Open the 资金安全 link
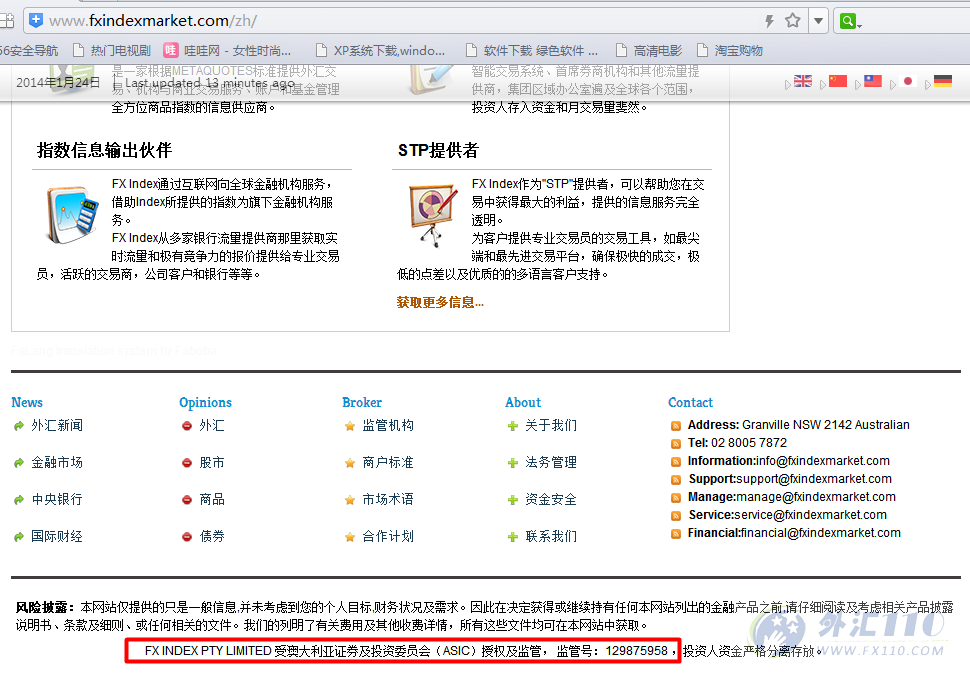This screenshot has height=677, width=970. point(551,499)
